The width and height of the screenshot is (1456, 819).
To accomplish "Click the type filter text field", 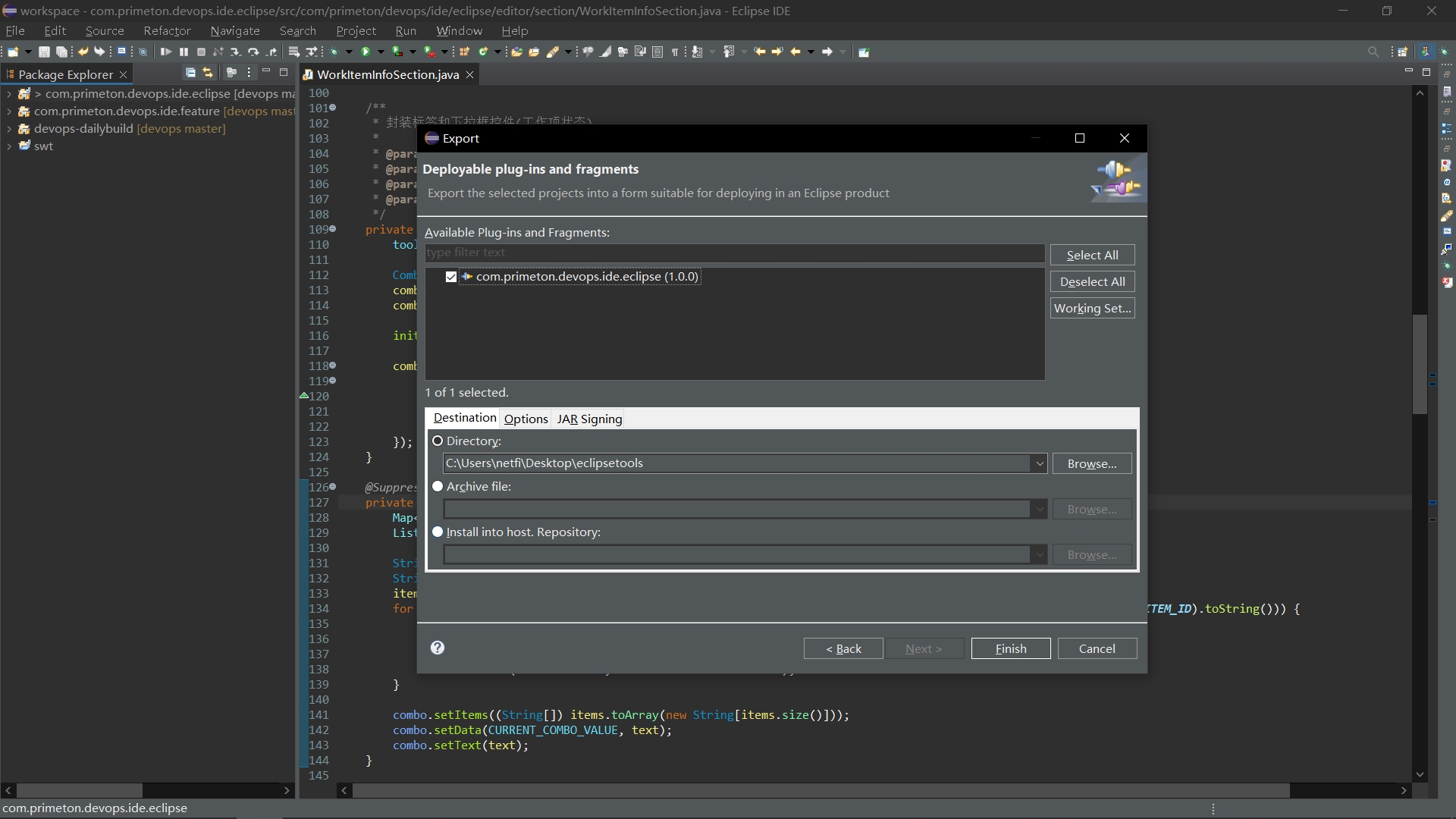I will [734, 253].
